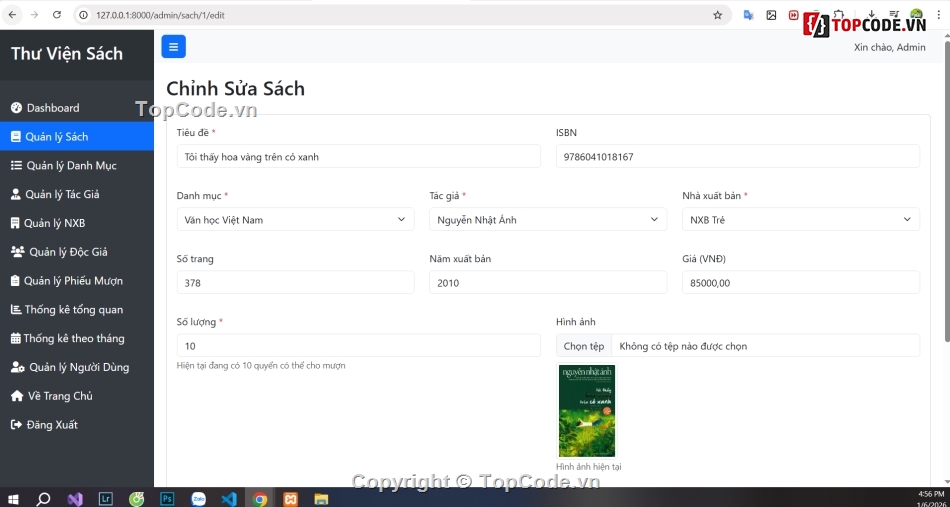Click into the Số lượng field
Image resolution: width=950 pixels, height=507 pixels.
359,345
